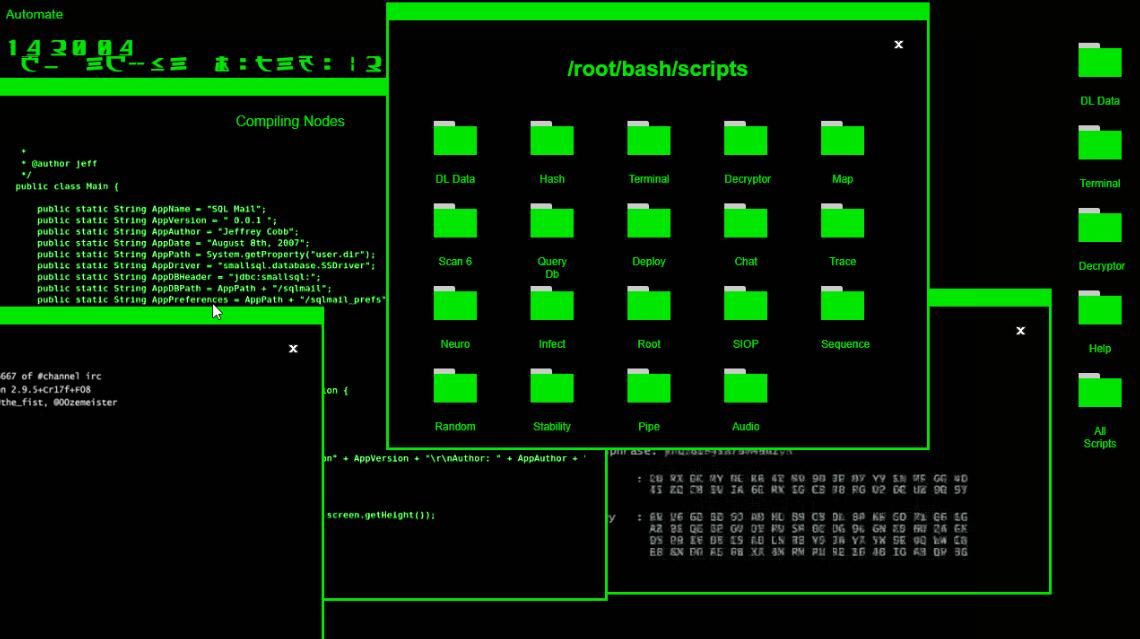Click the AppDriver smallsql.database.SSDriver line
This screenshot has width=1140, height=639.
[206, 265]
